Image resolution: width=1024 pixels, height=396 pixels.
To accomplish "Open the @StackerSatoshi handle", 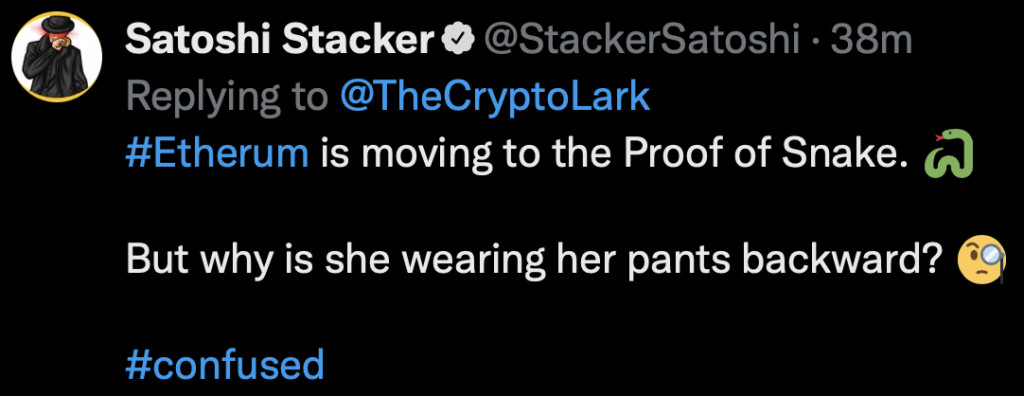I will (x=642, y=41).
